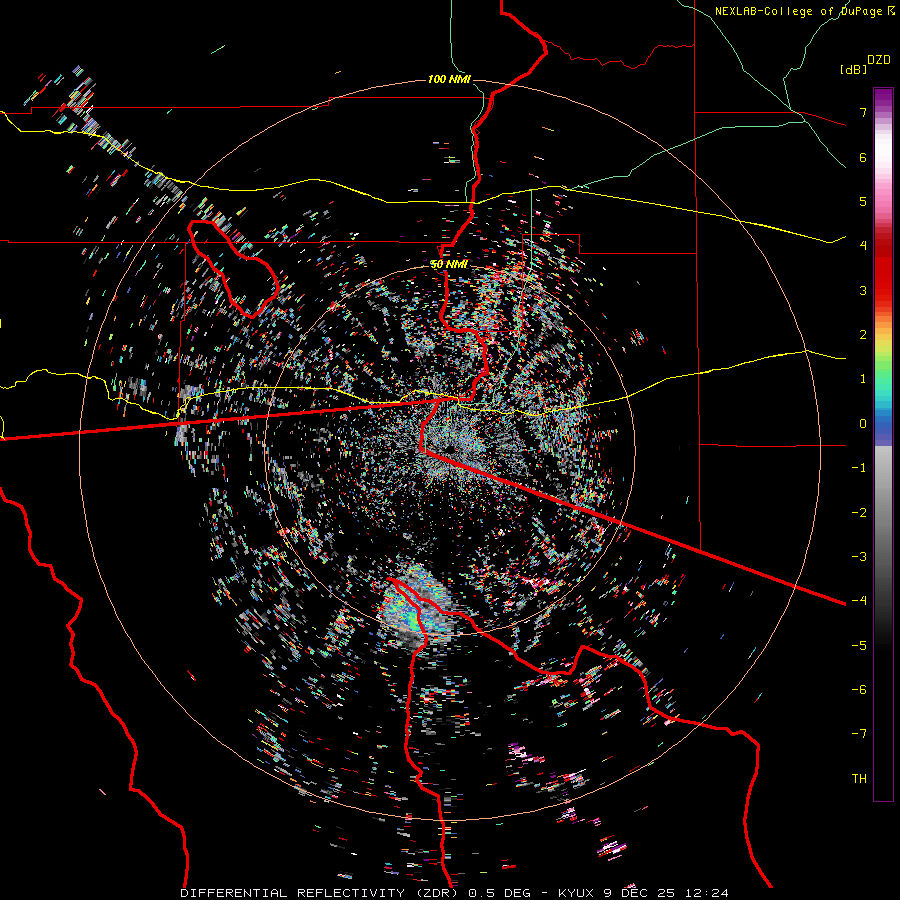Click the 12:24 timestamp in caption
900x900 pixels.
pos(706,893)
